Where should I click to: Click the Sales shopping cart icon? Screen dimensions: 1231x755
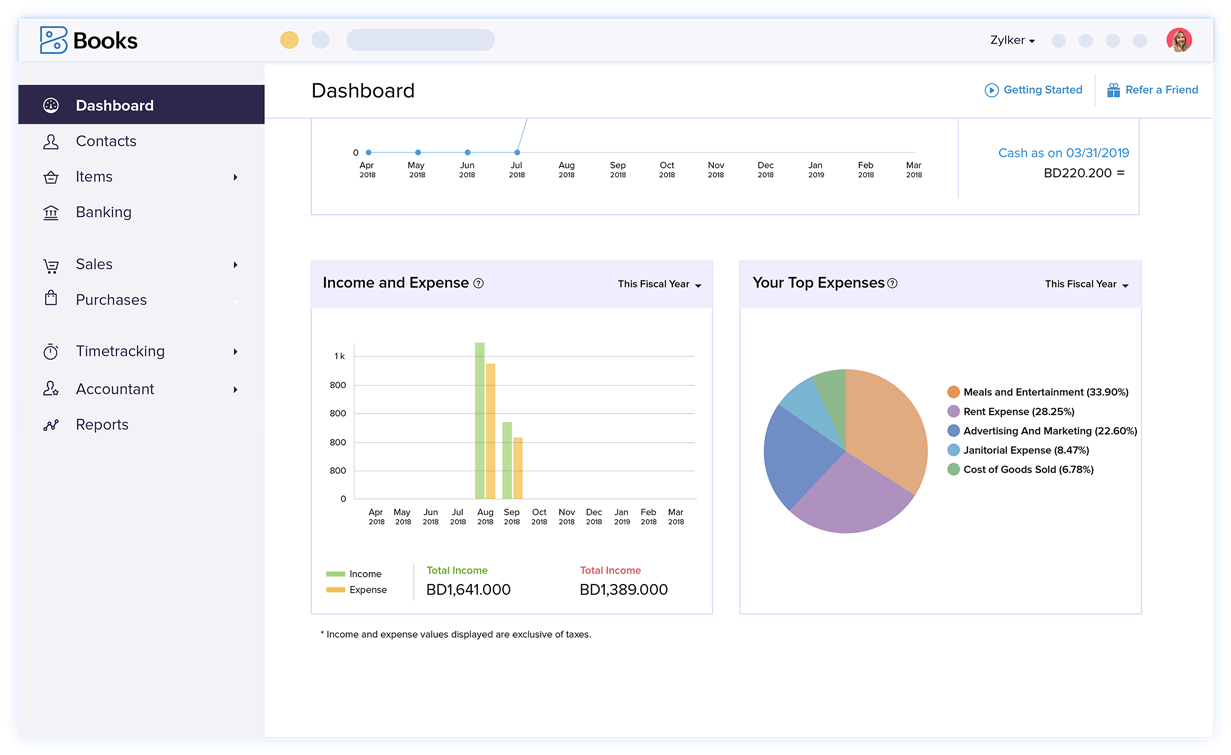(51, 265)
